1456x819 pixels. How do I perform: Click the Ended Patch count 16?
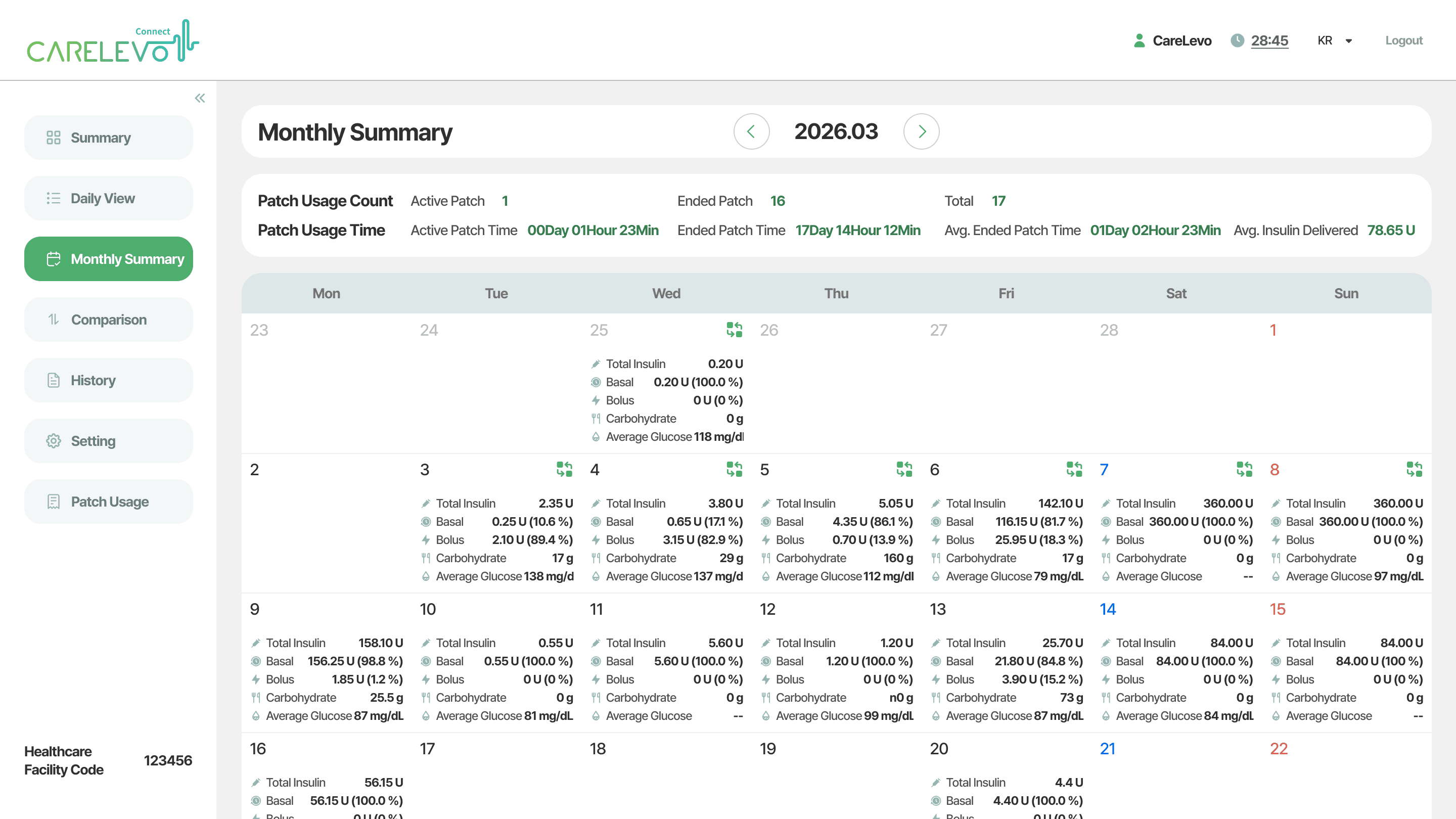coord(777,201)
